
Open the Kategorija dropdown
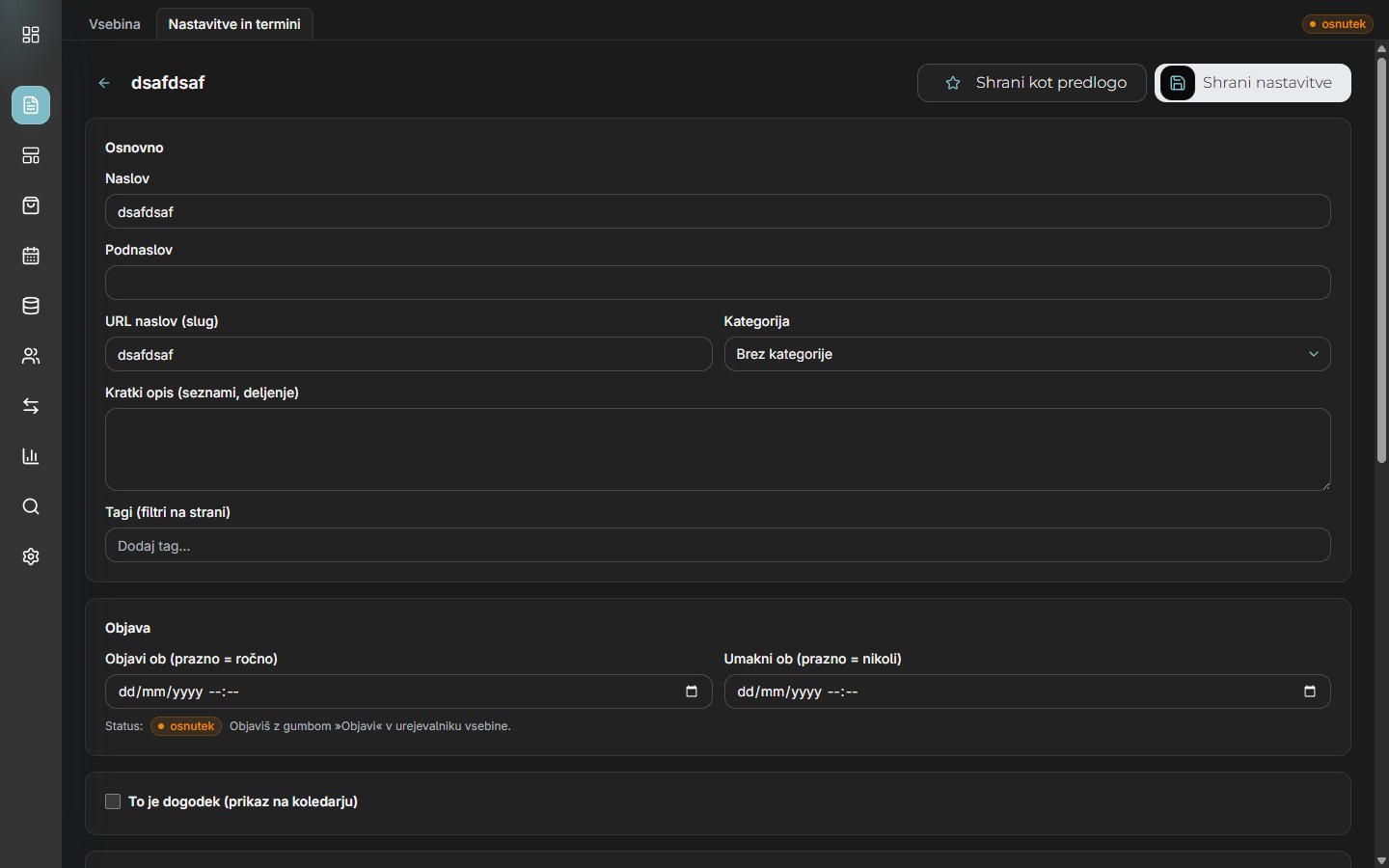1027,354
